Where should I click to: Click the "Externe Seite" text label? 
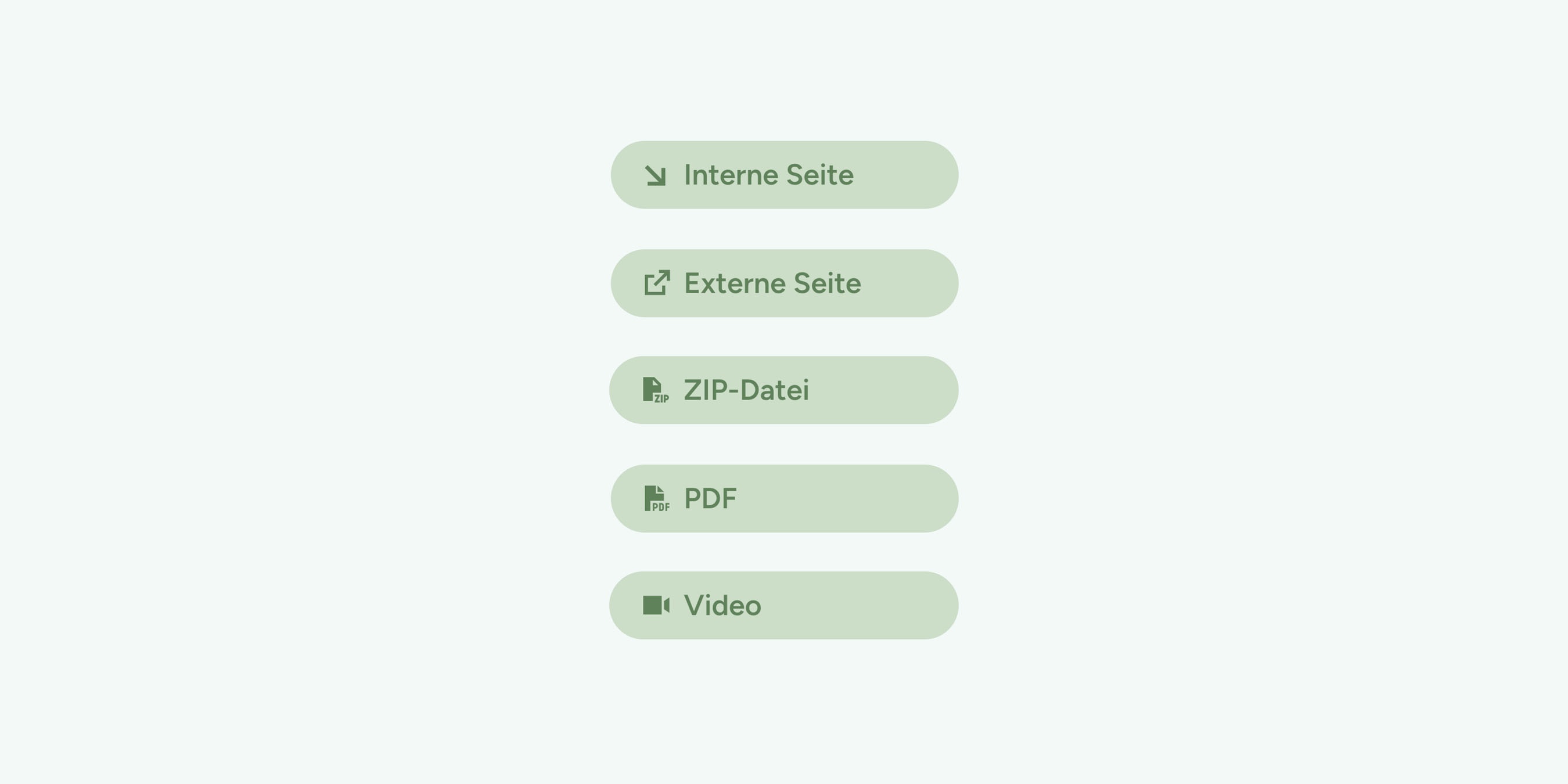pyautogui.click(x=772, y=283)
